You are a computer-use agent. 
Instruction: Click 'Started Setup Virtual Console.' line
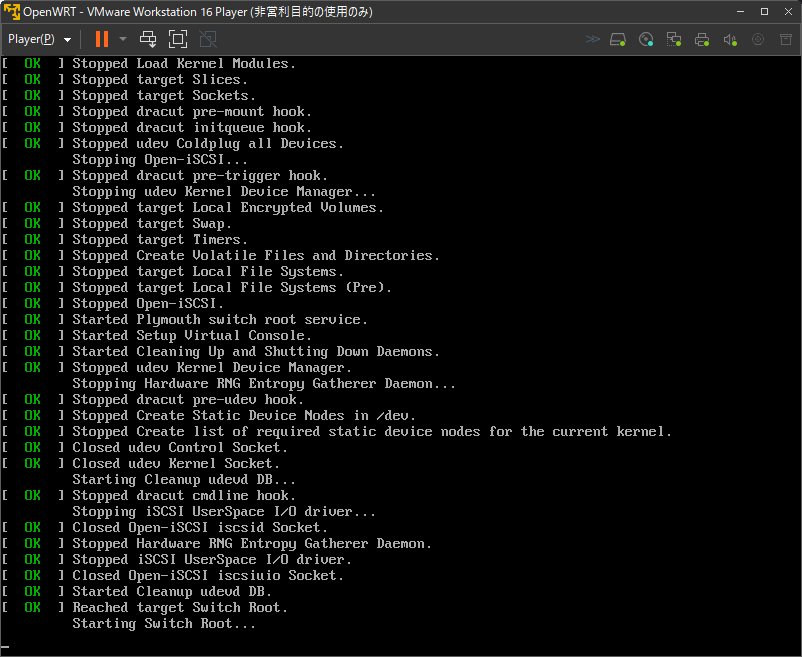192,335
